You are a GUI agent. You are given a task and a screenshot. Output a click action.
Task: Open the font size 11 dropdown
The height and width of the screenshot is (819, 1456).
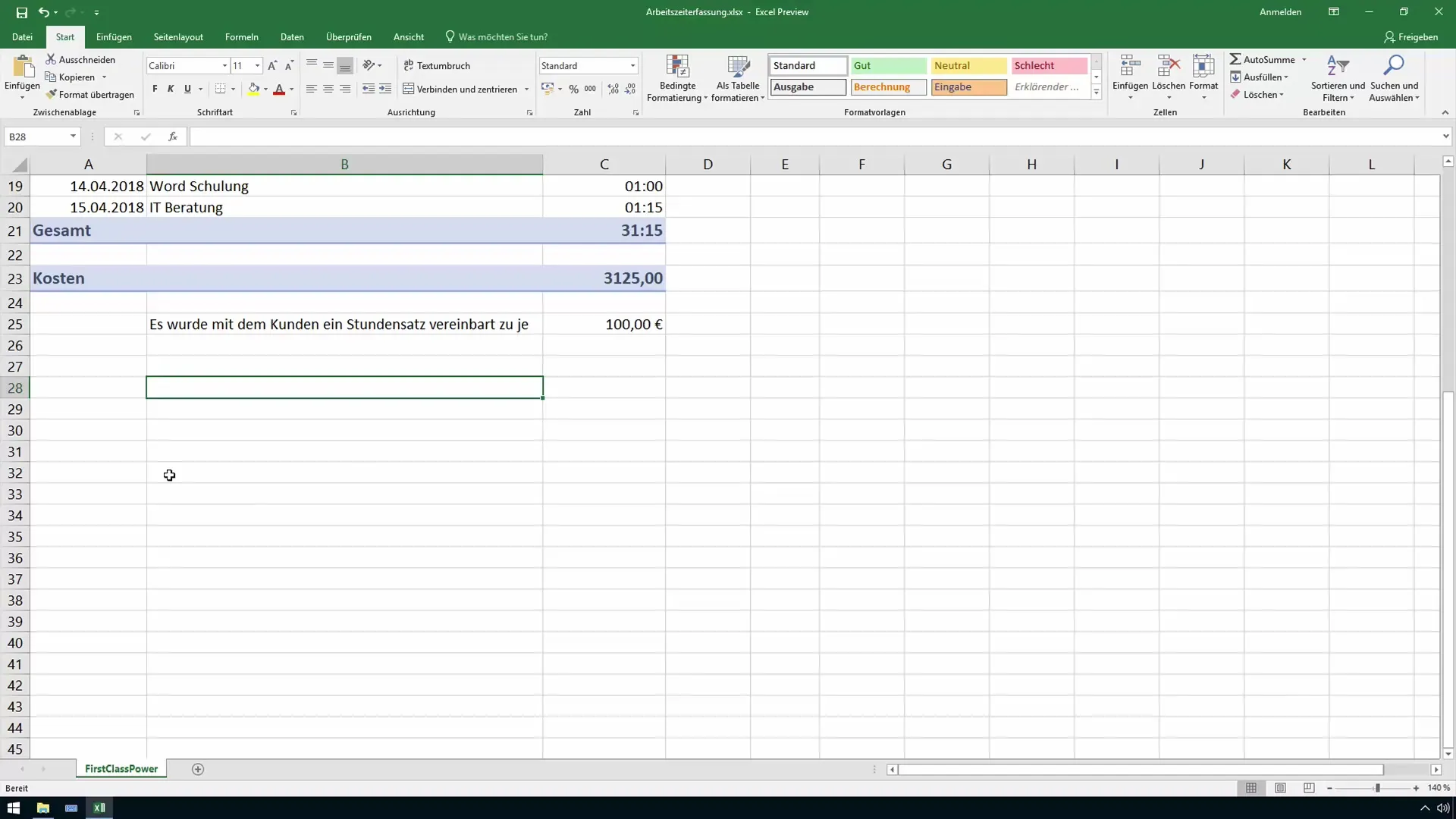coord(258,66)
